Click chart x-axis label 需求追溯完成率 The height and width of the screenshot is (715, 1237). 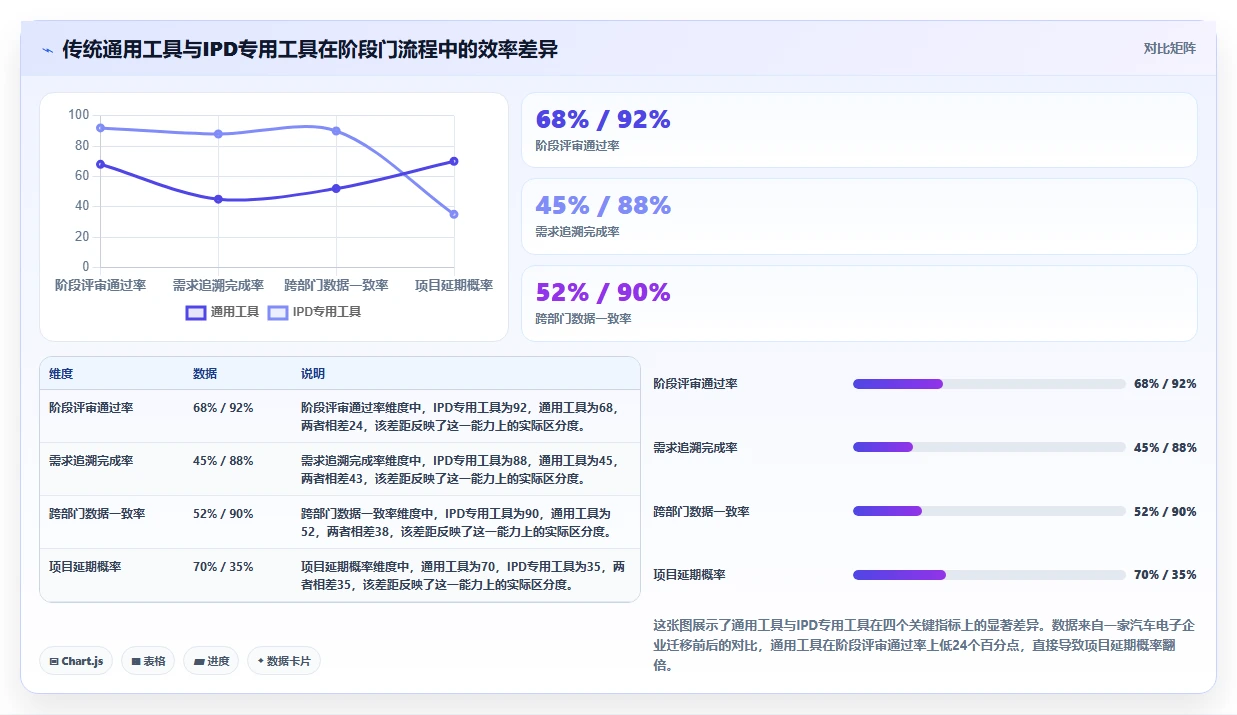[x=218, y=286]
